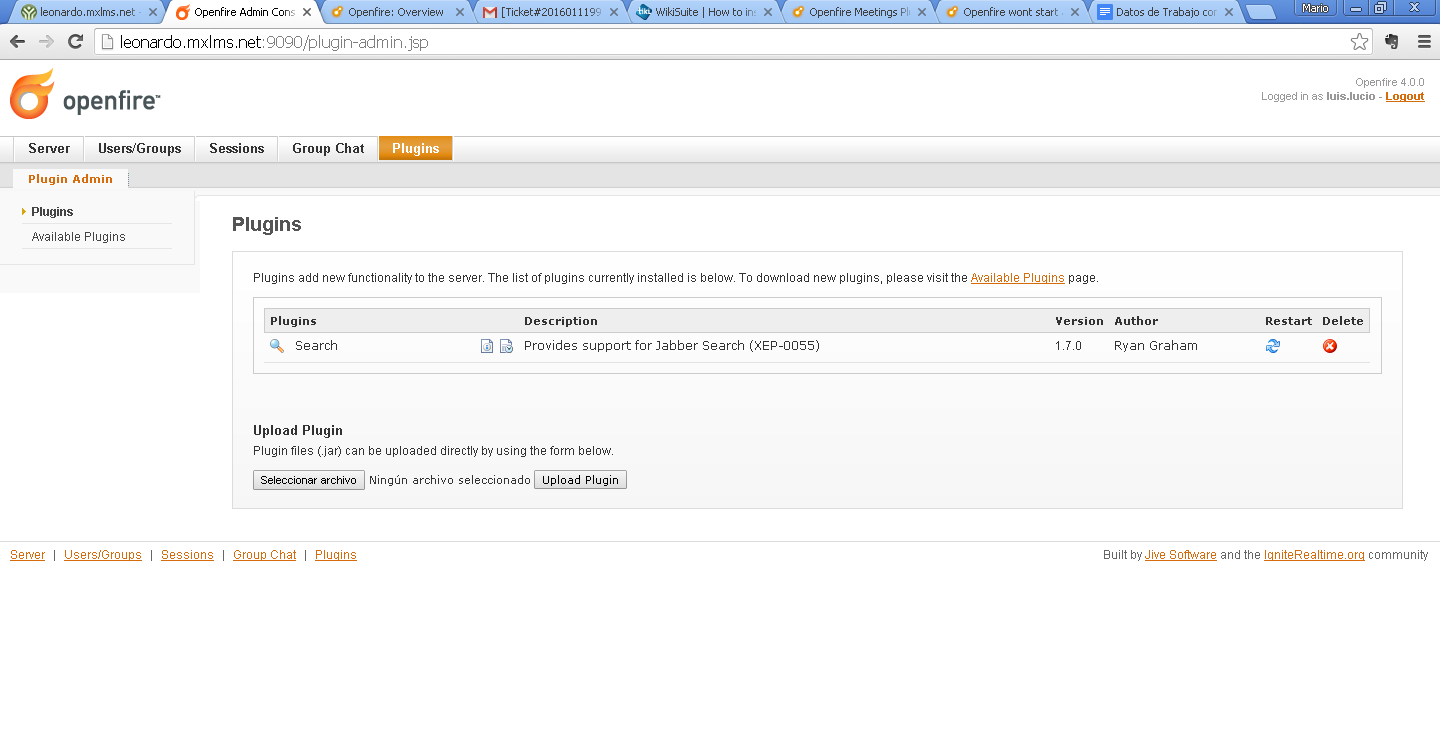Click the footer Users/Groups link

coord(103,555)
